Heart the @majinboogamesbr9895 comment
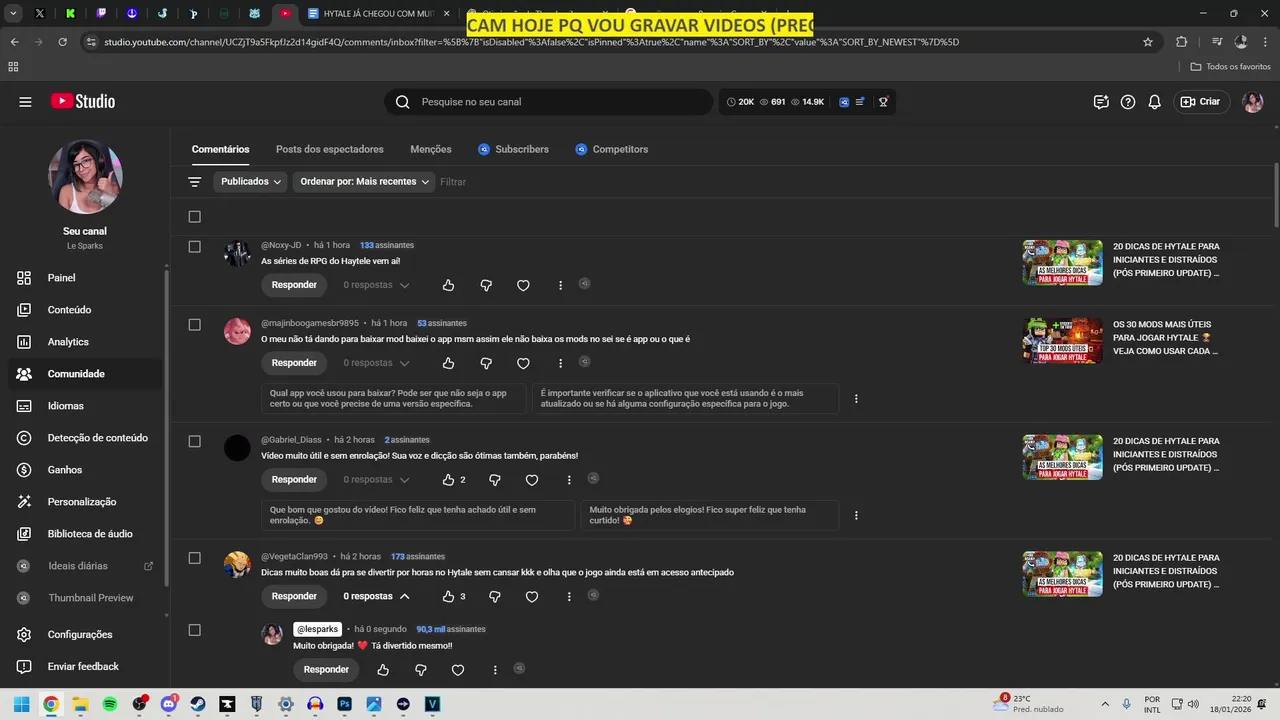Viewport: 1280px width, 720px height. coord(523,363)
